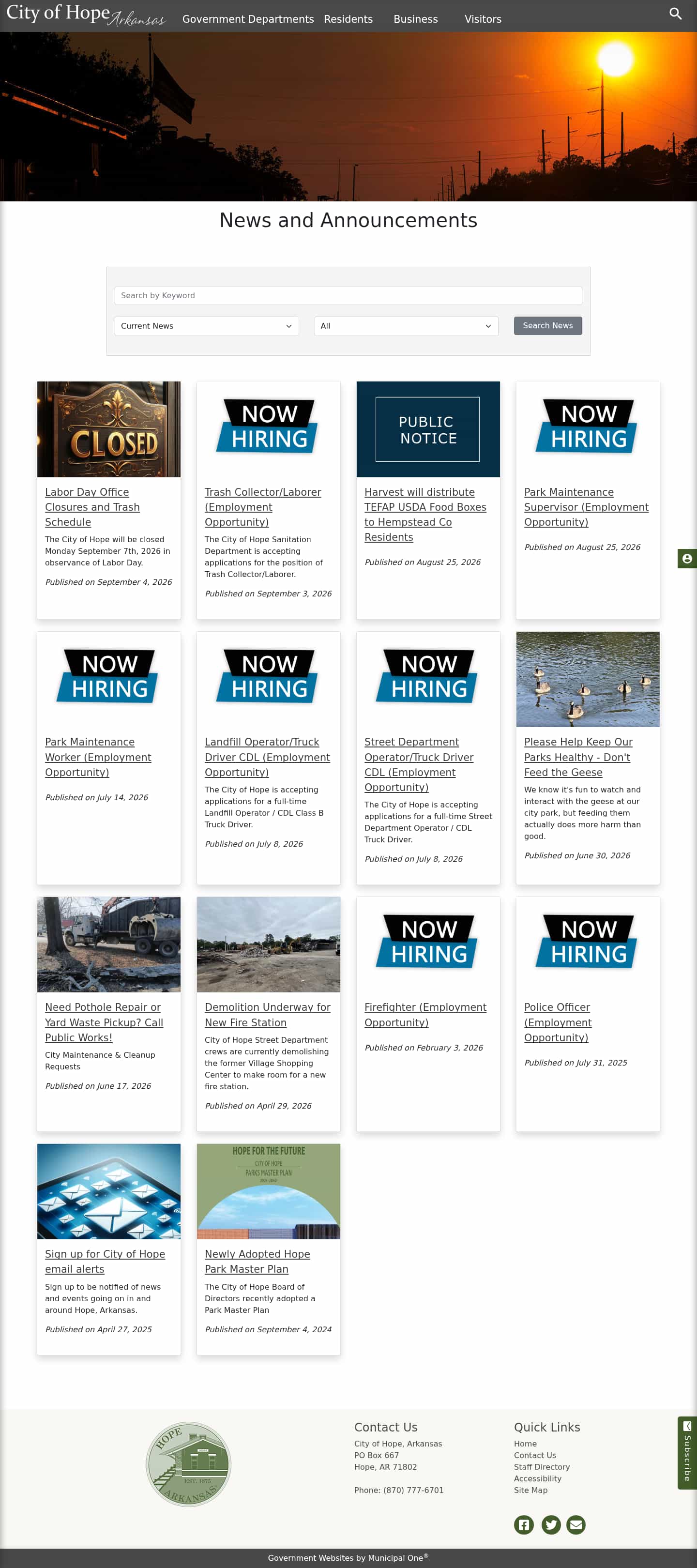This screenshot has height=1568, width=697.
Task: Open Police Officer employment opportunity link
Action: [558, 1022]
